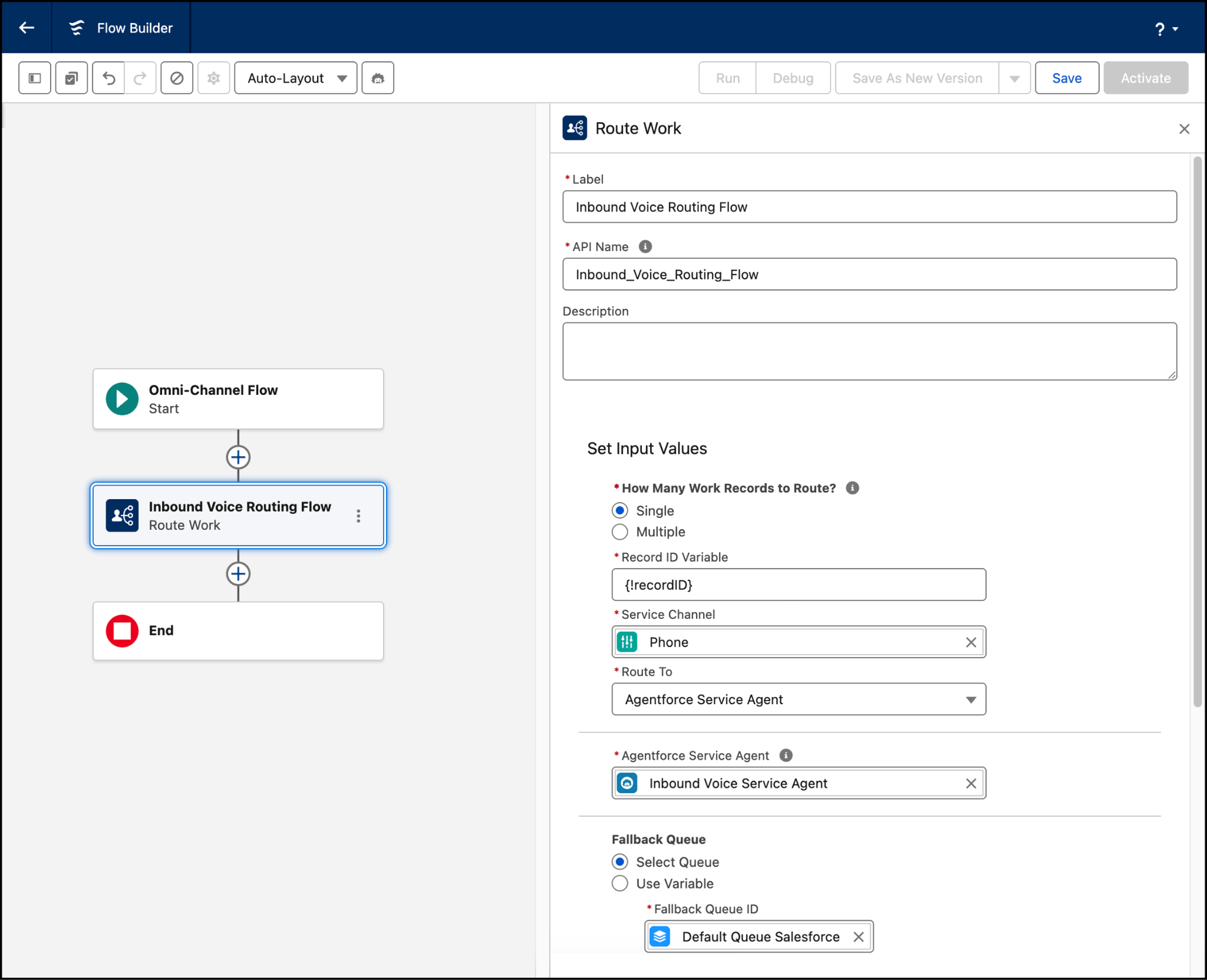
Task: Select the Omni-Channel Flow Start node label
Action: point(213,390)
